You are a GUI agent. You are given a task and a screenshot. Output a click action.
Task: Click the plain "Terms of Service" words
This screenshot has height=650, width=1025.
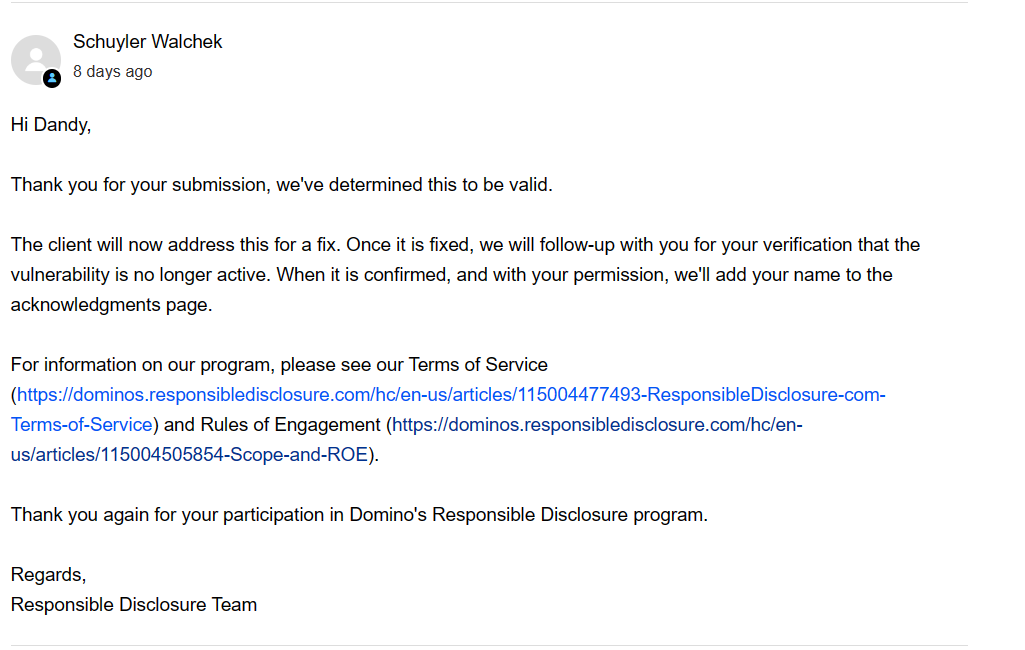(x=478, y=365)
